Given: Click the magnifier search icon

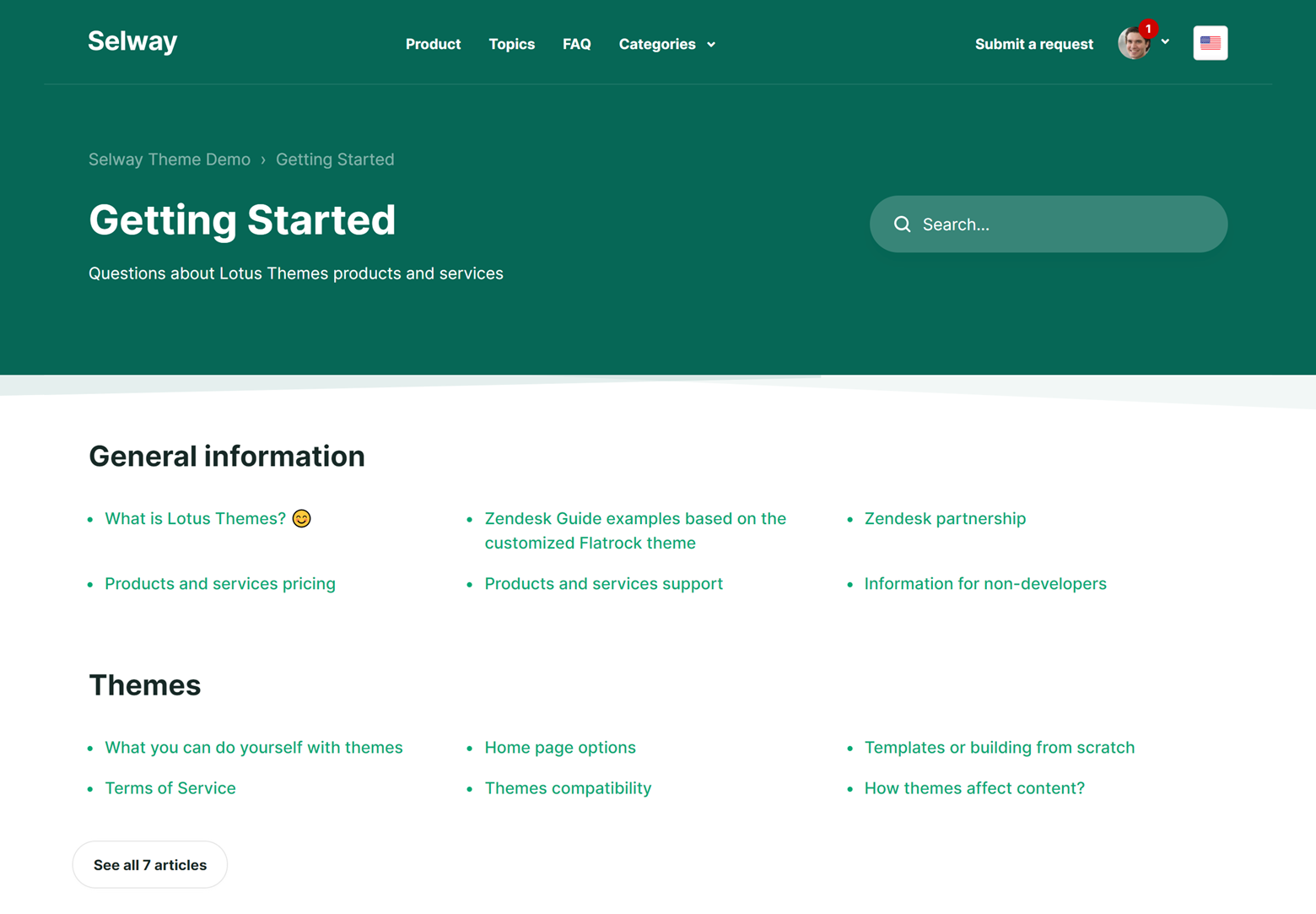Looking at the screenshot, I should pos(902,224).
